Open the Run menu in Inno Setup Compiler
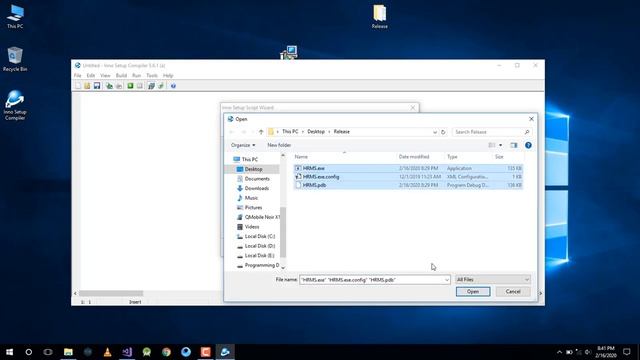 pyautogui.click(x=136, y=76)
